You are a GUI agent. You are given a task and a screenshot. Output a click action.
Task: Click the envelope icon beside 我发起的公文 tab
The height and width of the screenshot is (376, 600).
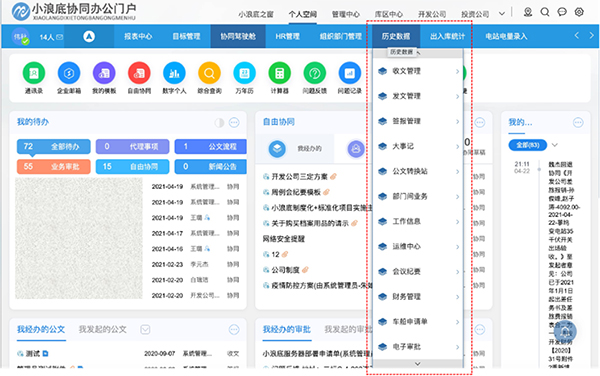coord(145,329)
